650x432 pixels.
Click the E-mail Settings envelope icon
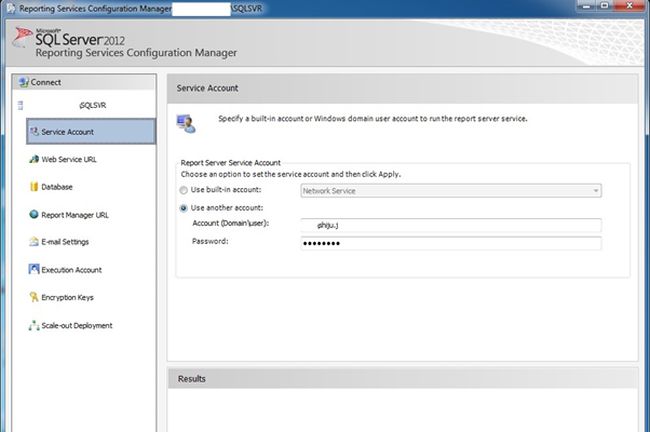(34, 242)
